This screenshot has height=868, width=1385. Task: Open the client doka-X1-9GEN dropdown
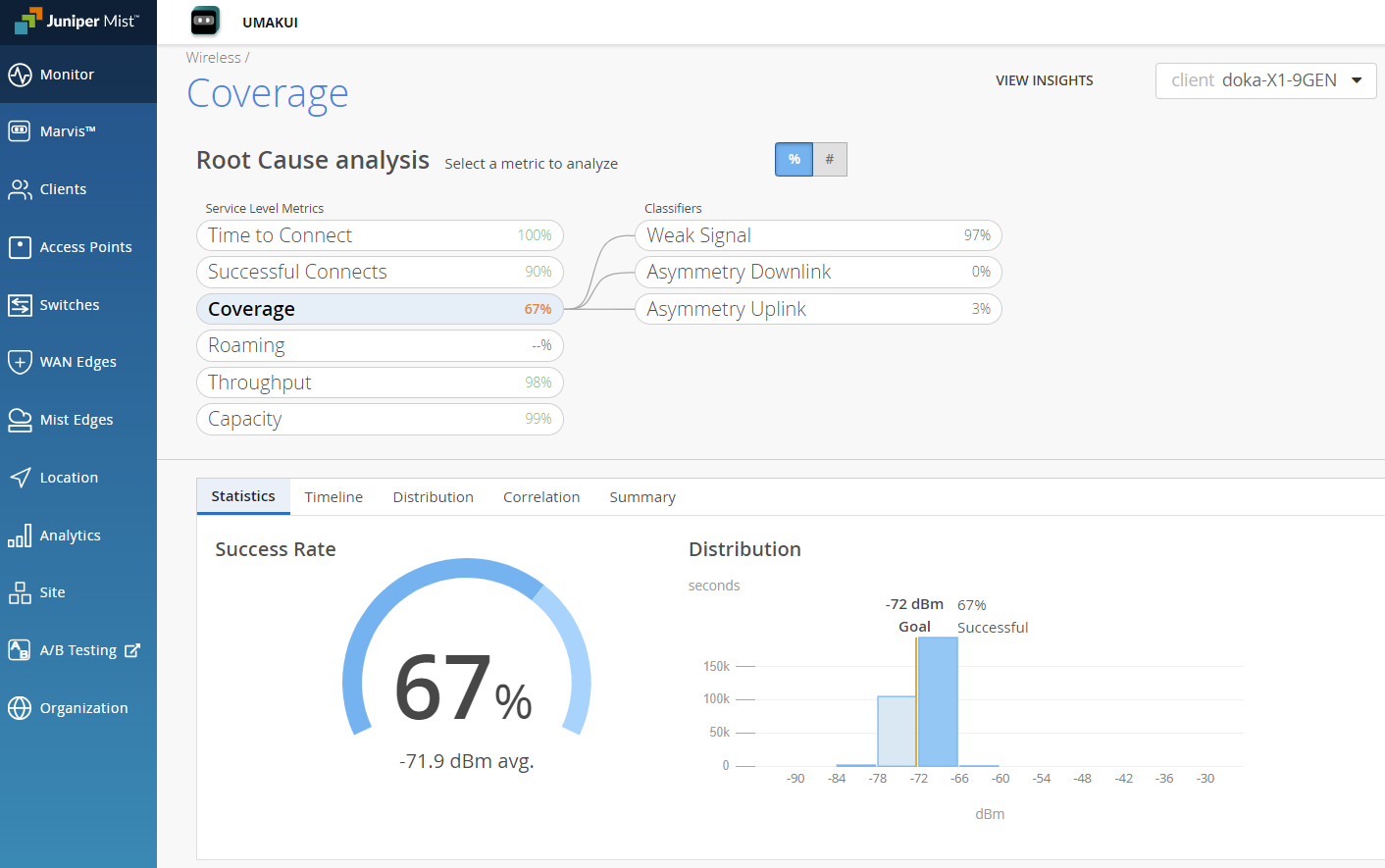coord(1265,80)
